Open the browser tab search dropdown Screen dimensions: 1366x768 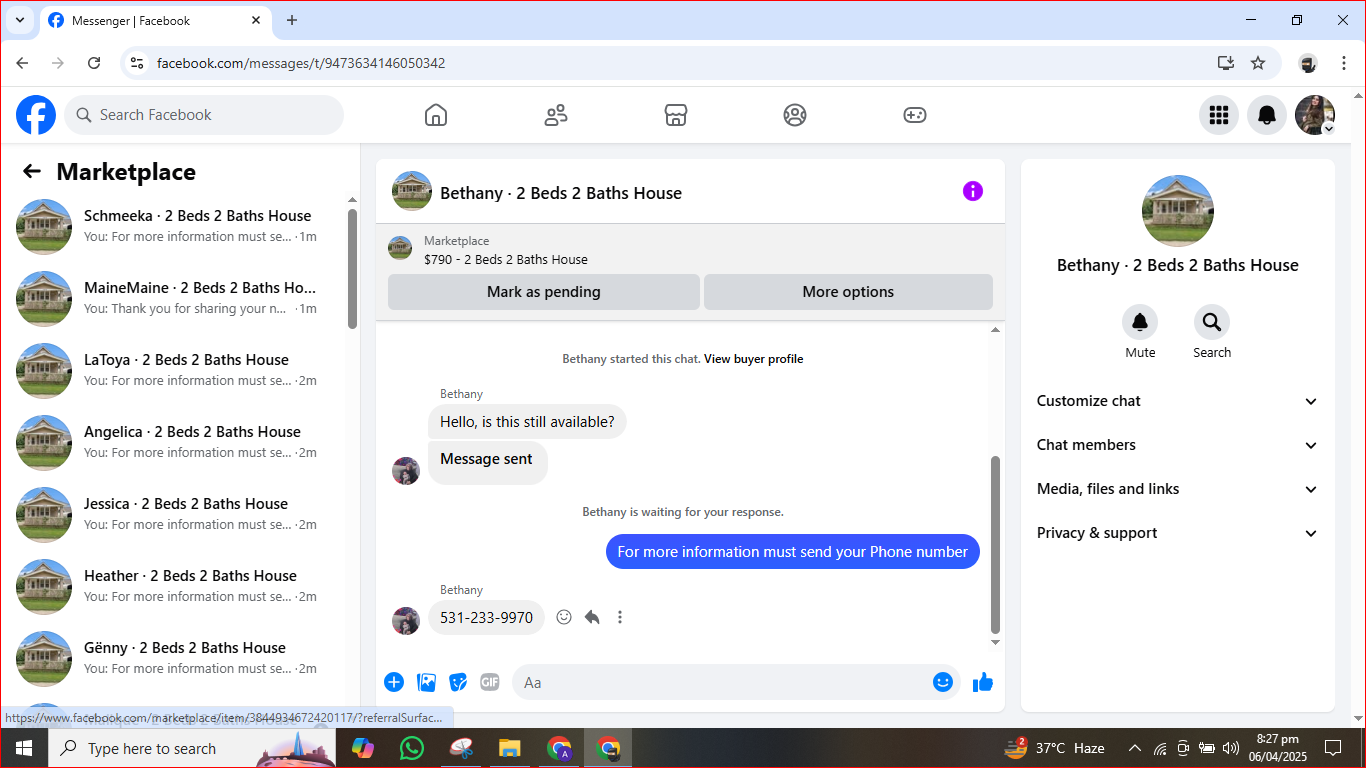coord(19,20)
